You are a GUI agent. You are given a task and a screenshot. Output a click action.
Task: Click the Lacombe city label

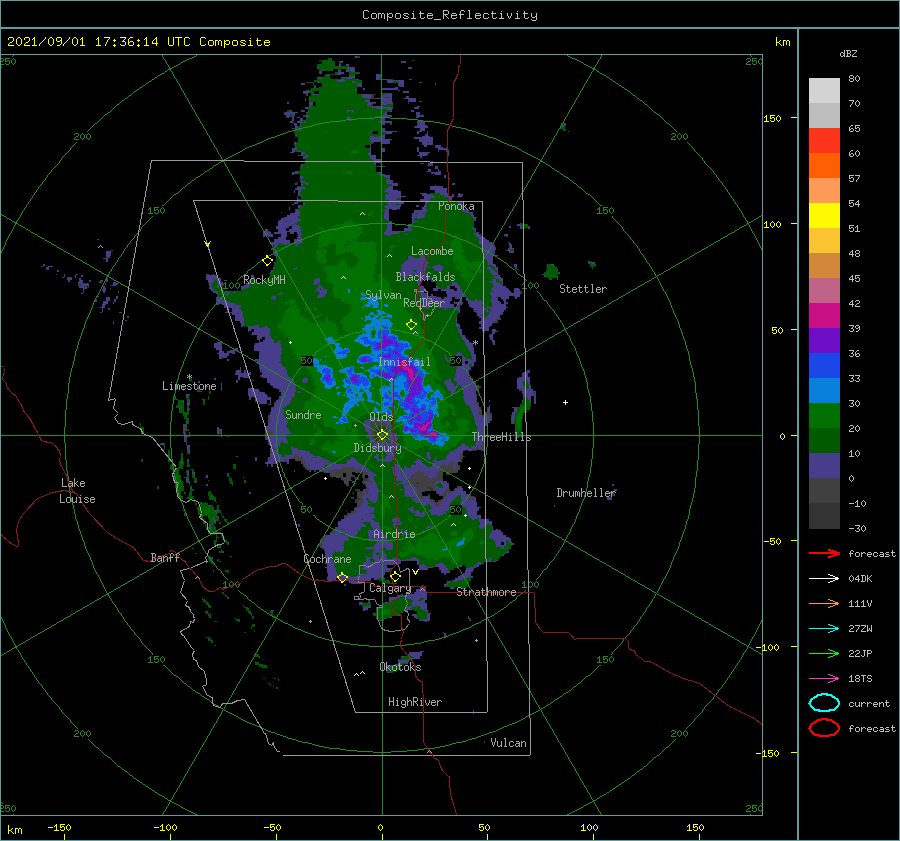[x=432, y=251]
